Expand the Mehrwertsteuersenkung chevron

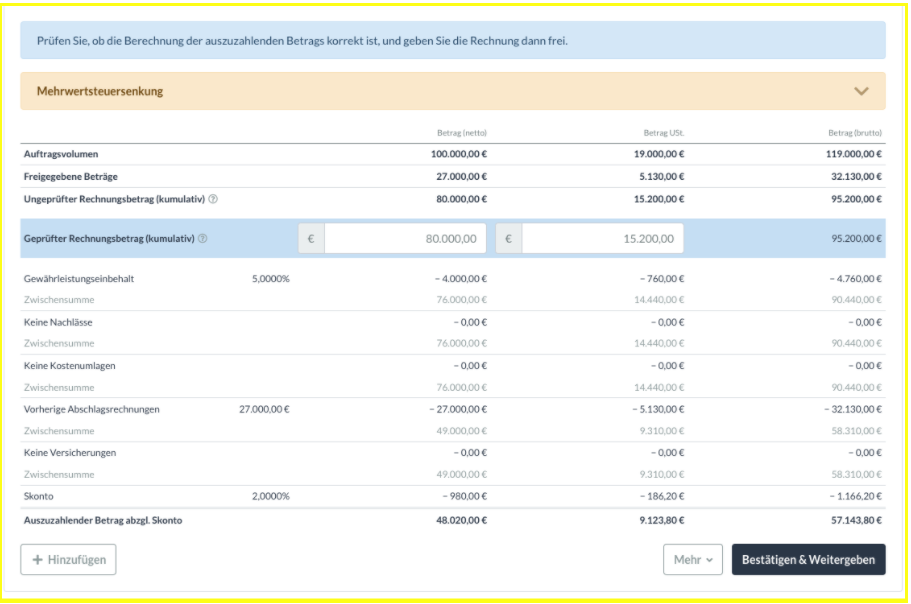pos(861,91)
